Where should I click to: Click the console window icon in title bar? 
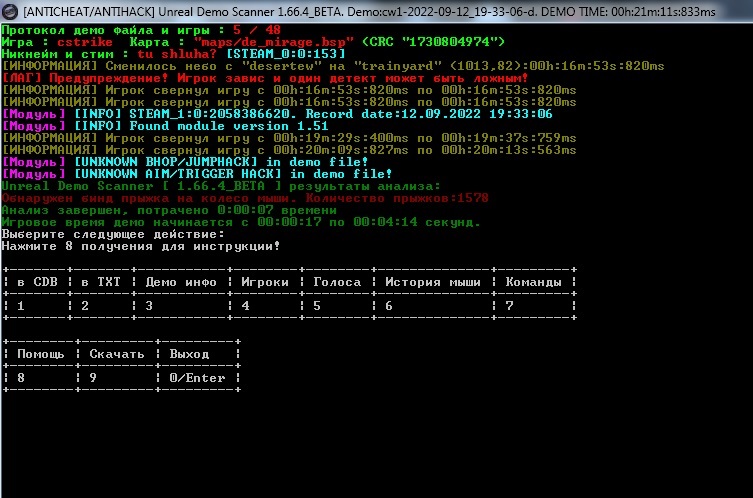(10, 11)
